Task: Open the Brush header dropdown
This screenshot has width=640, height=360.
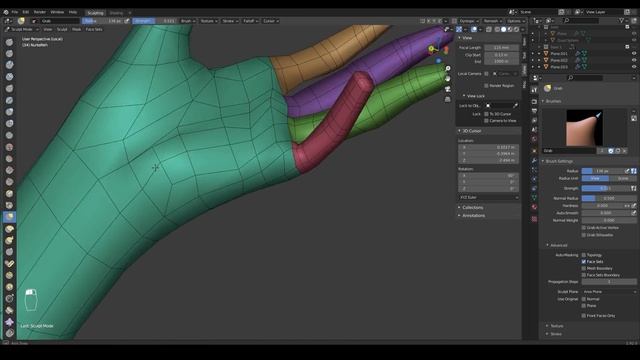Action: [x=188, y=21]
